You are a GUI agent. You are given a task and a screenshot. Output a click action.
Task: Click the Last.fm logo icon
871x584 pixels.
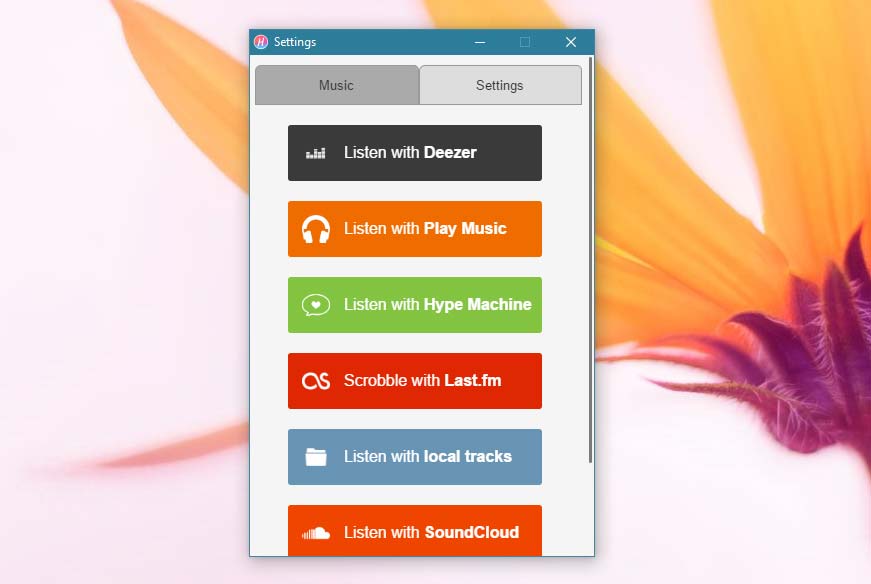[316, 381]
